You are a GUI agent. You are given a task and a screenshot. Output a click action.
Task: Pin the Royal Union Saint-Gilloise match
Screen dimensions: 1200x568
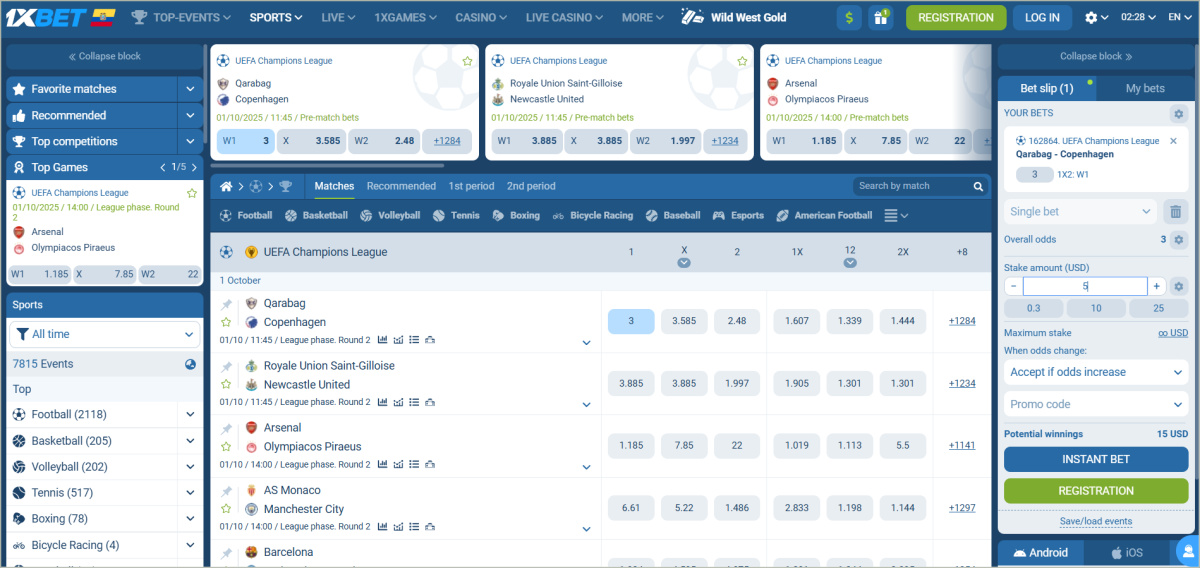coord(226,366)
